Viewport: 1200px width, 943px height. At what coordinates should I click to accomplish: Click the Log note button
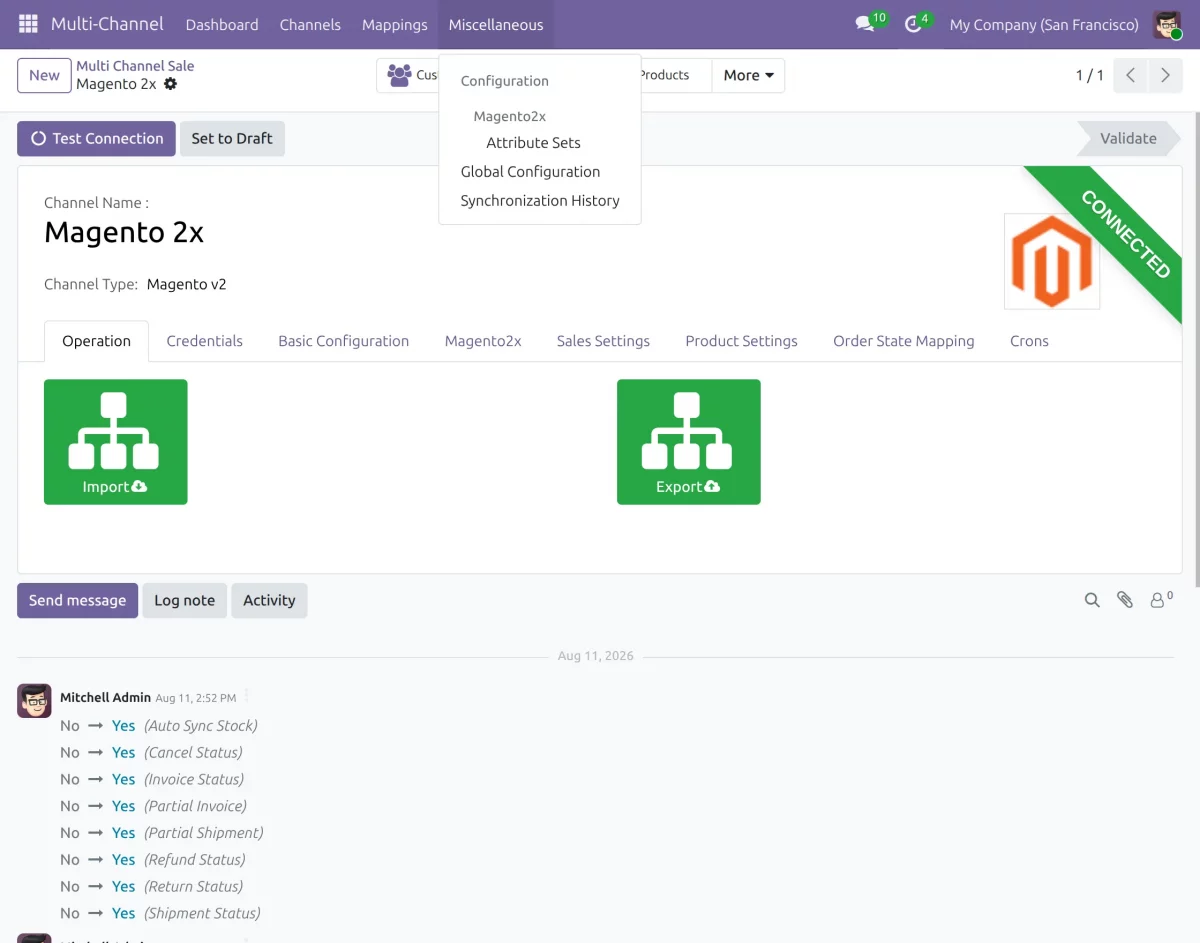point(185,600)
